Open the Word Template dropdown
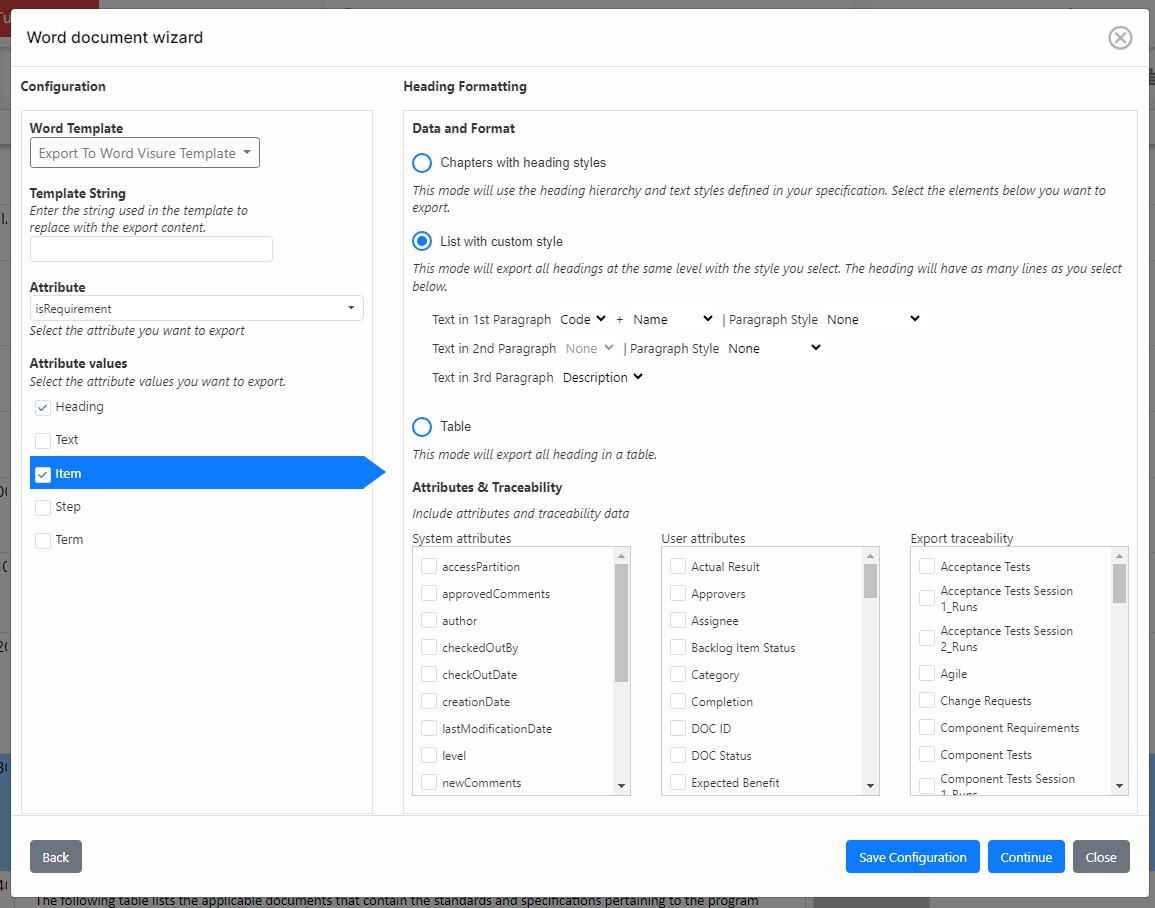Viewport: 1155px width, 908px height. [145, 153]
